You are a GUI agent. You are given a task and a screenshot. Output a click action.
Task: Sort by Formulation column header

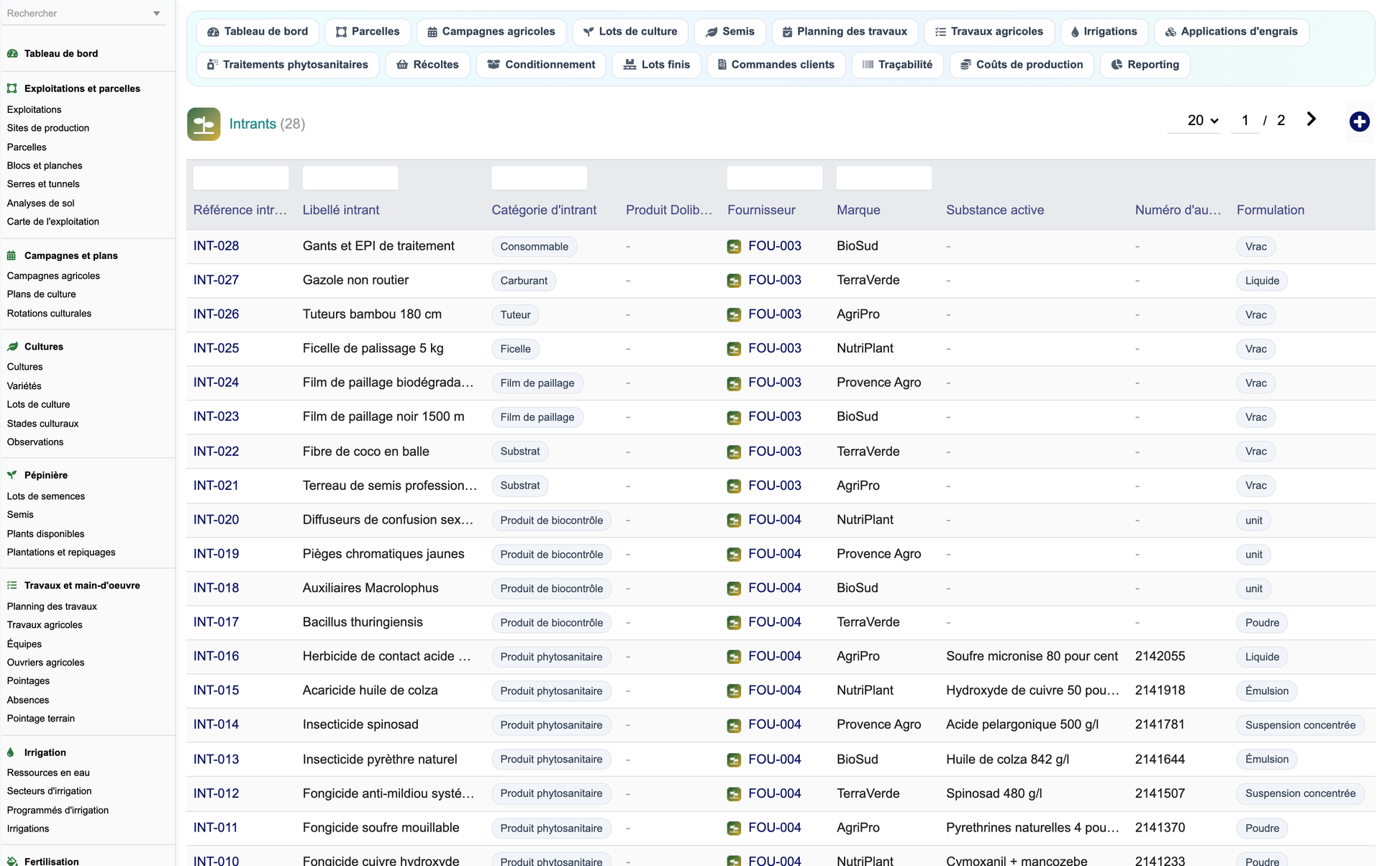(x=1271, y=210)
